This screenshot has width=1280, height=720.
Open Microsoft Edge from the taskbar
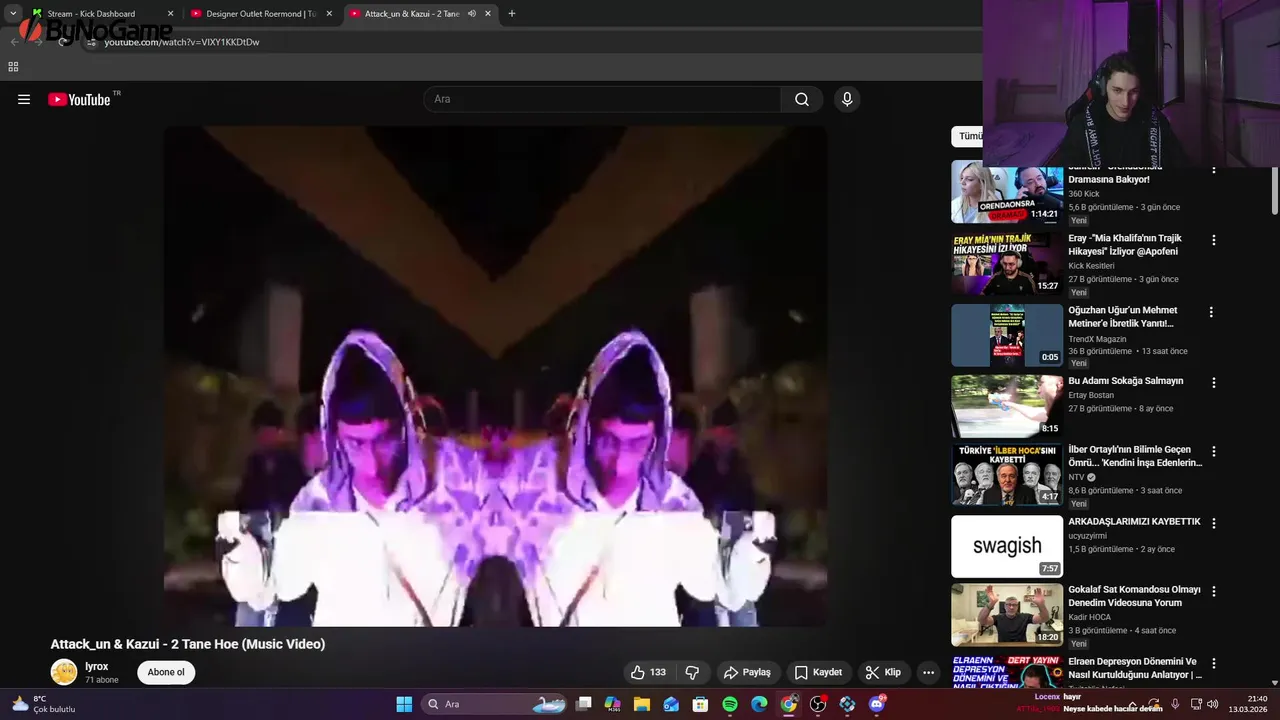759,704
